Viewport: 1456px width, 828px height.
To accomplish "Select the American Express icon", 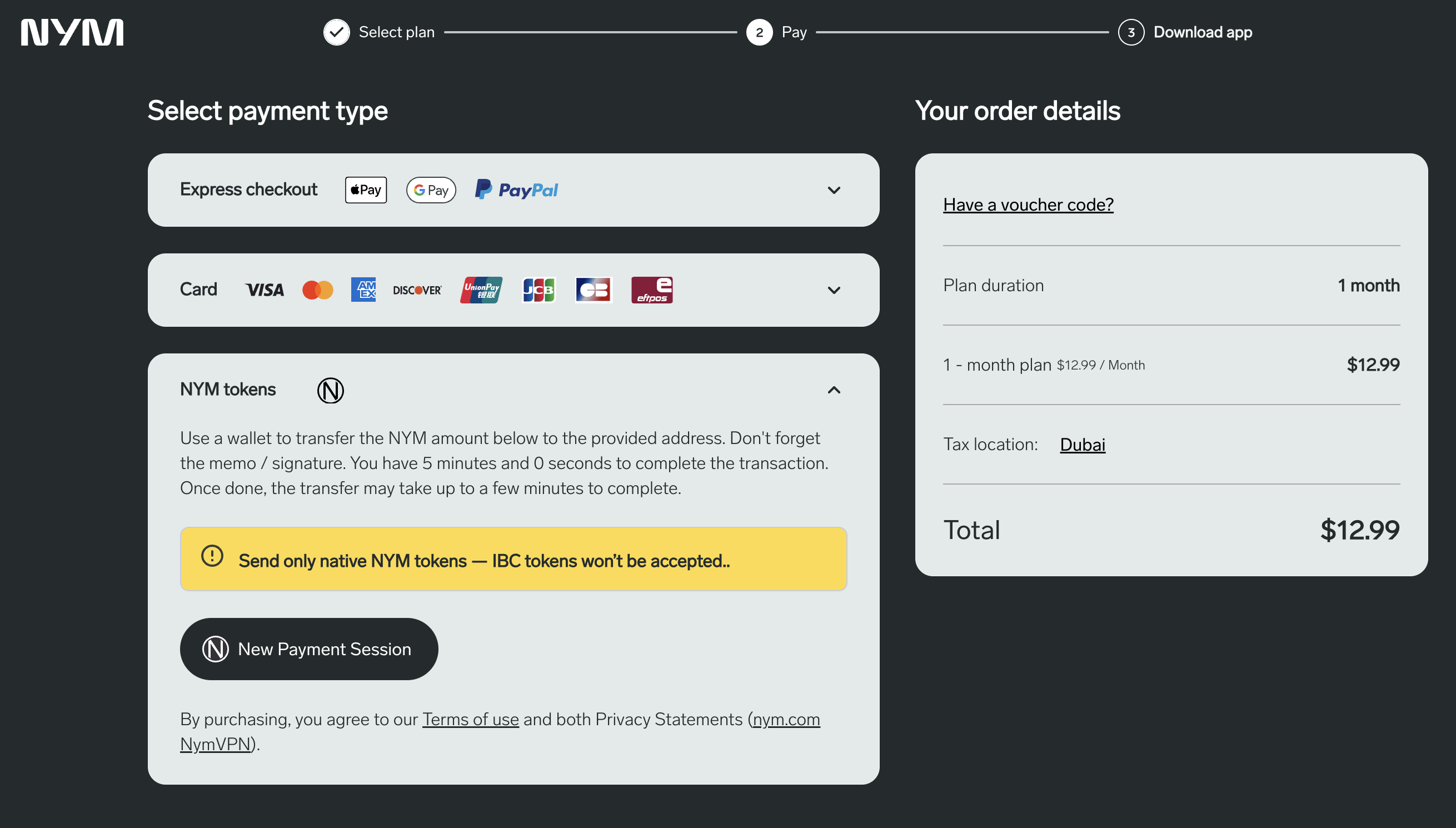I will pos(364,290).
